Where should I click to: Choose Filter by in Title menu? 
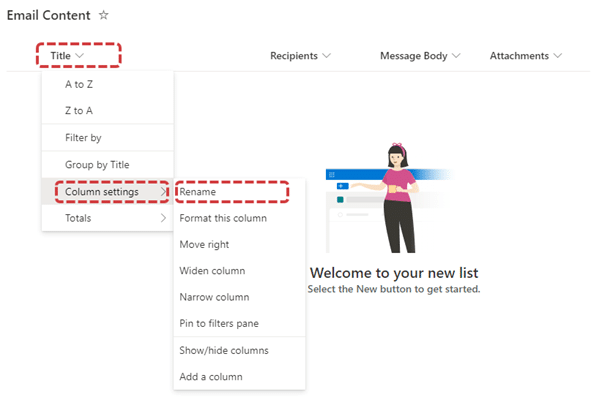tap(108, 137)
